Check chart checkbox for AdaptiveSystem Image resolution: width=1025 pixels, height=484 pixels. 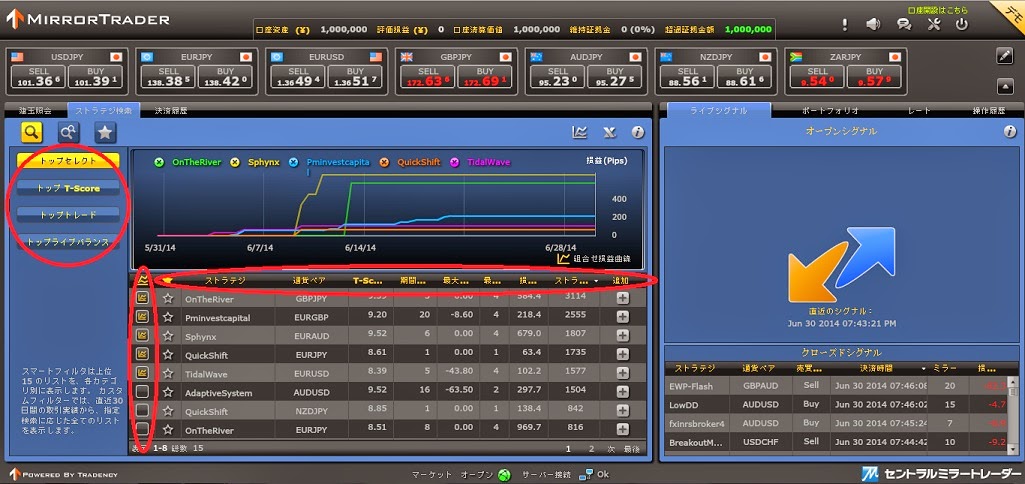[x=143, y=392]
